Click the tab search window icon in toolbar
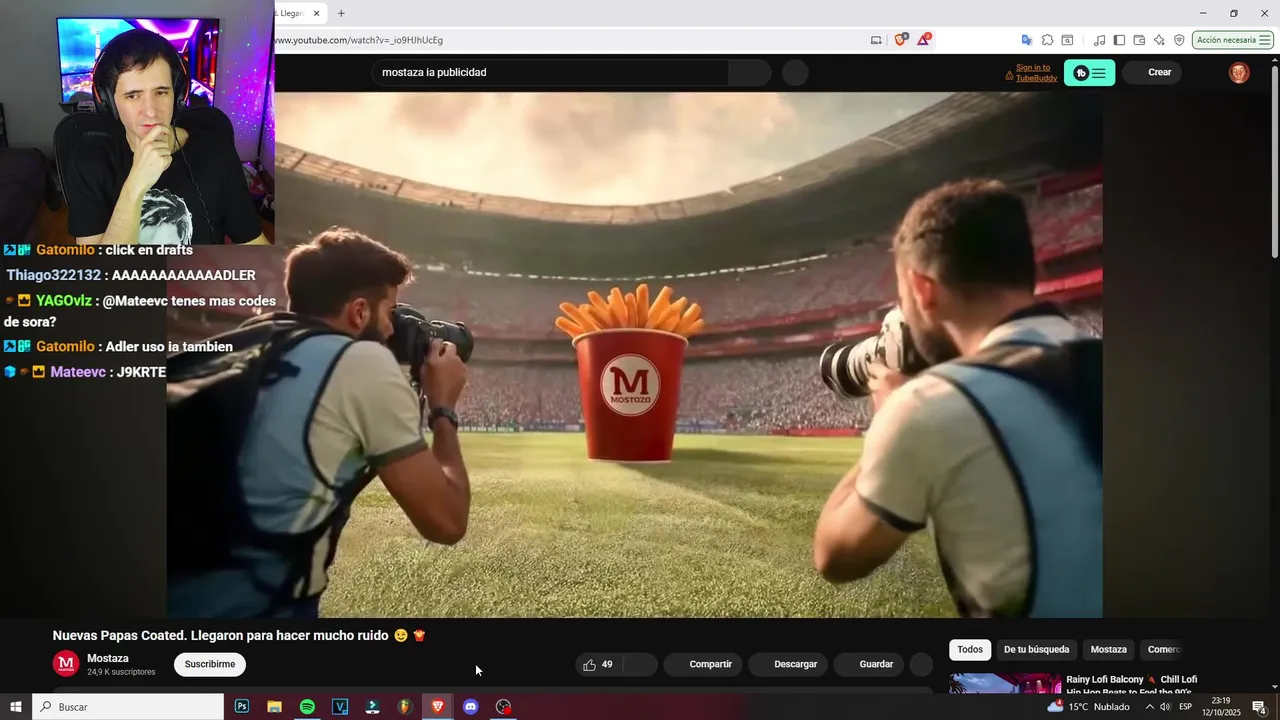This screenshot has width=1280, height=720. [1067, 40]
